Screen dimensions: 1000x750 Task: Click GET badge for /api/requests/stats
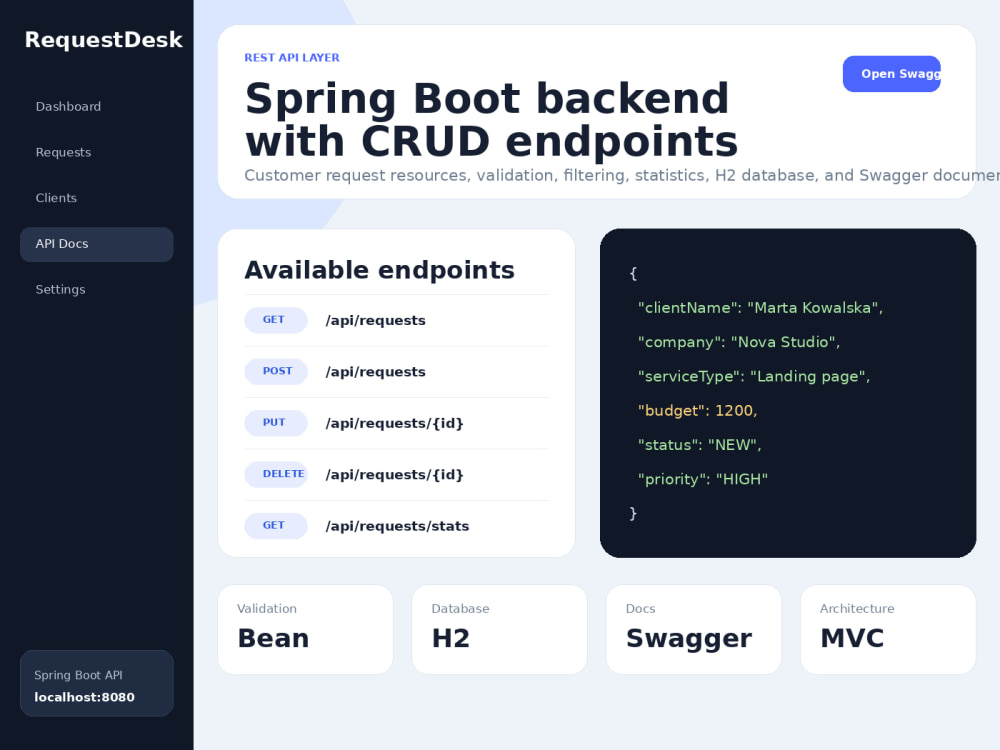click(x=276, y=526)
